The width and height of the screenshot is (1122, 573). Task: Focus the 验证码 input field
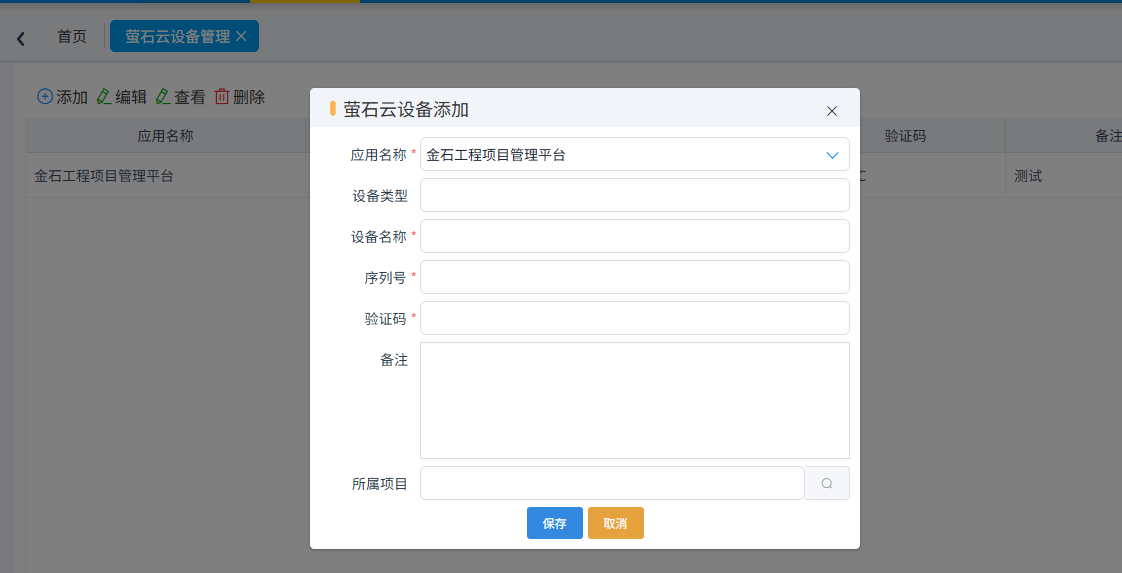pos(635,318)
